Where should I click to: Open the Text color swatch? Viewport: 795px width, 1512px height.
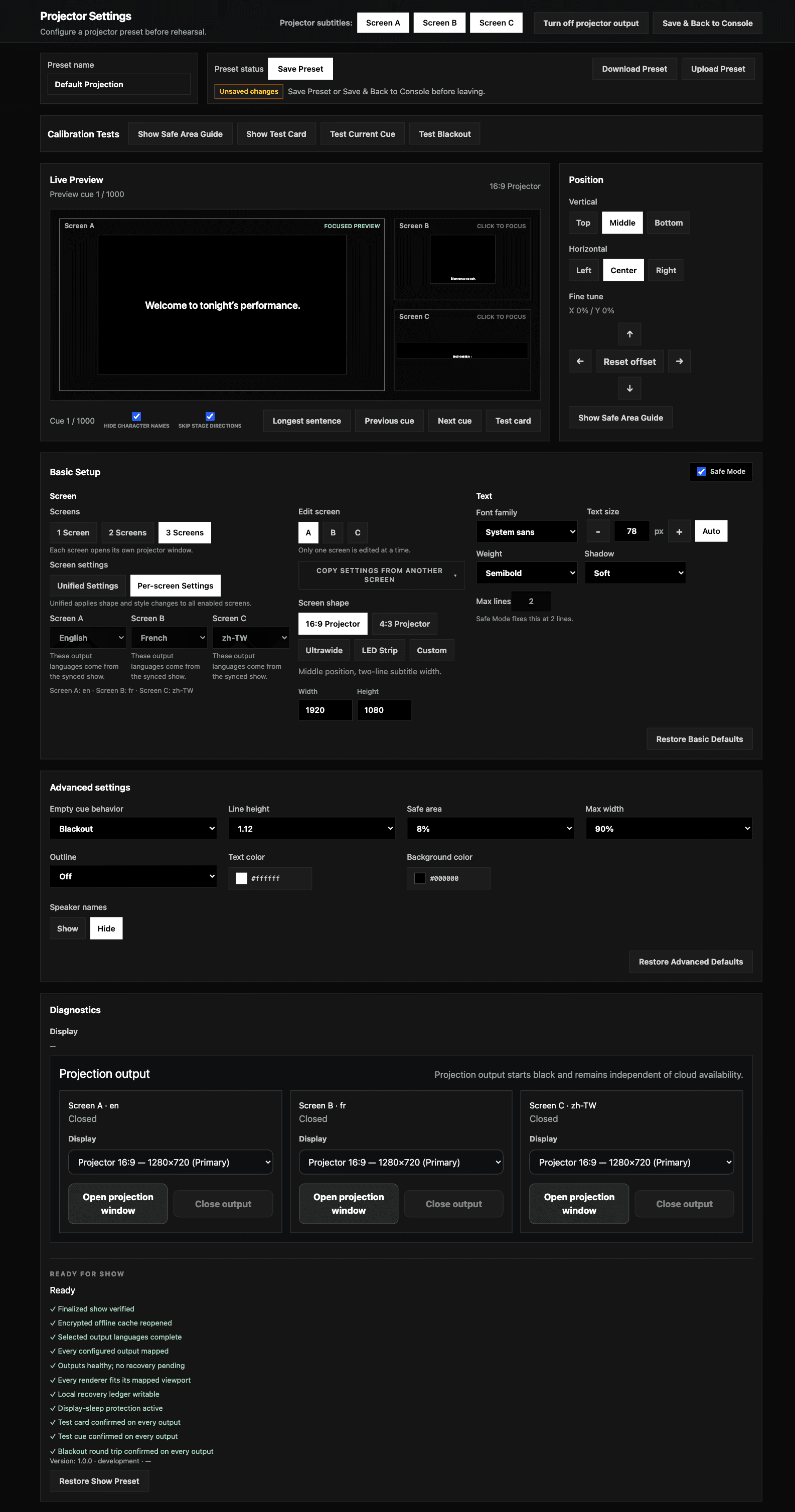[241, 878]
